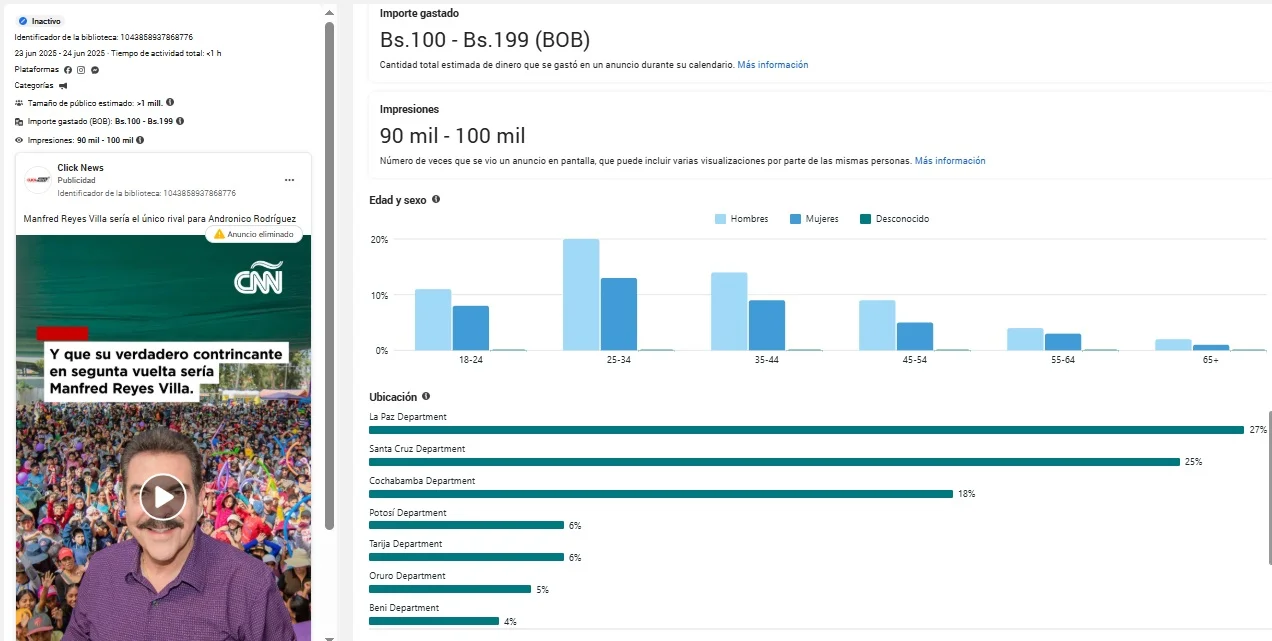This screenshot has width=1272, height=641.
Task: Click info icon after Impresiones in left panel
Action: tap(140, 140)
